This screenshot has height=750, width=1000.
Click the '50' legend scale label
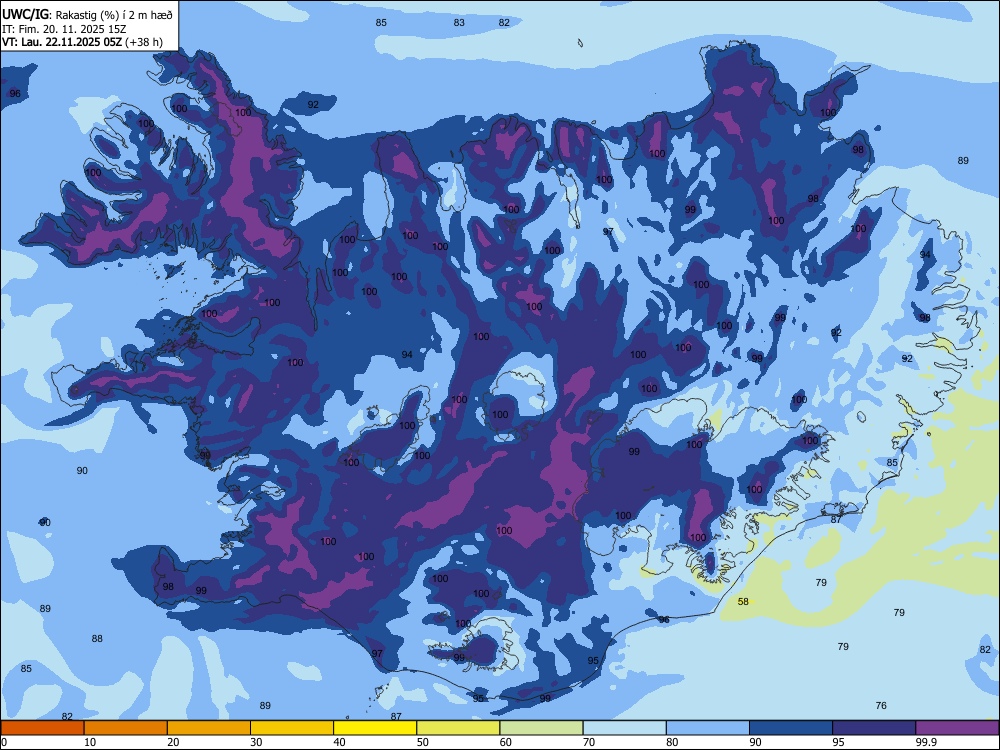(422, 742)
